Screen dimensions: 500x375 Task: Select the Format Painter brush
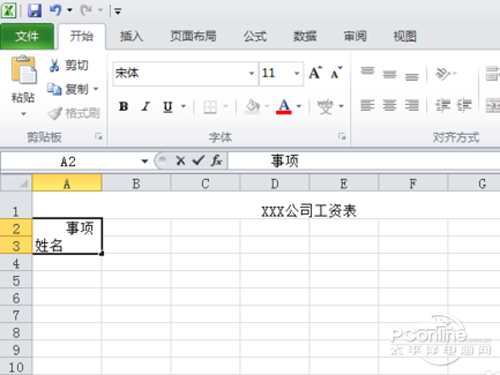coord(55,113)
